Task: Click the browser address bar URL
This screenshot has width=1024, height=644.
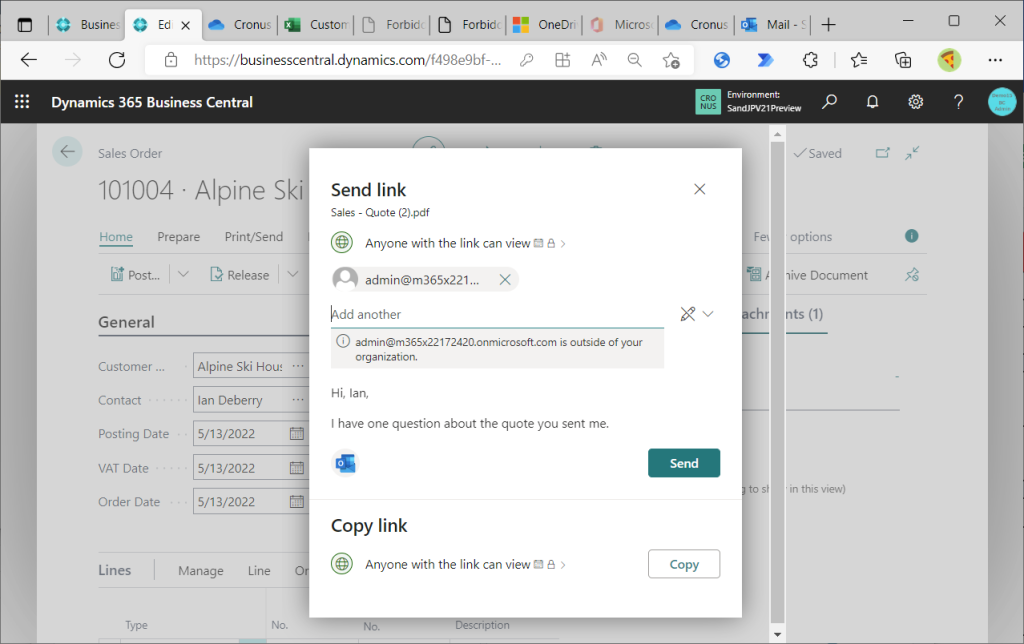Action: pos(347,60)
